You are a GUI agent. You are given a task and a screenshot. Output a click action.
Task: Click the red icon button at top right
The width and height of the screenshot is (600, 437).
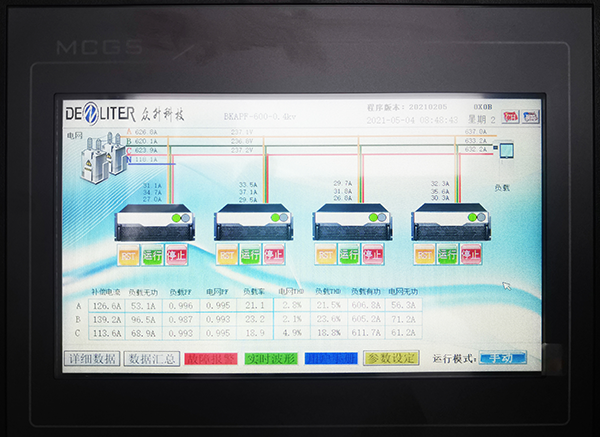click(x=509, y=117)
